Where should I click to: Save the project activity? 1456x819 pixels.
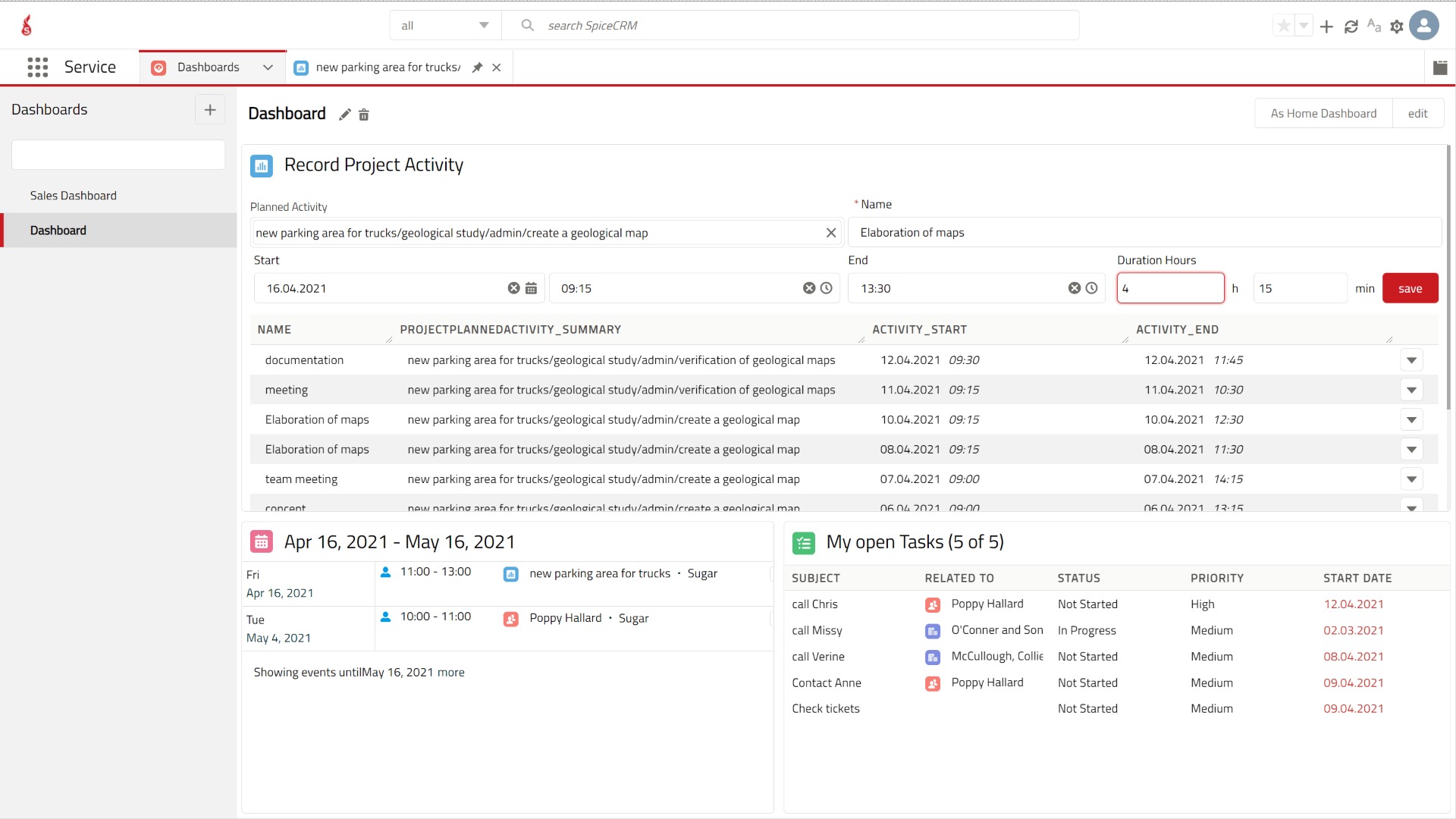pyautogui.click(x=1410, y=288)
